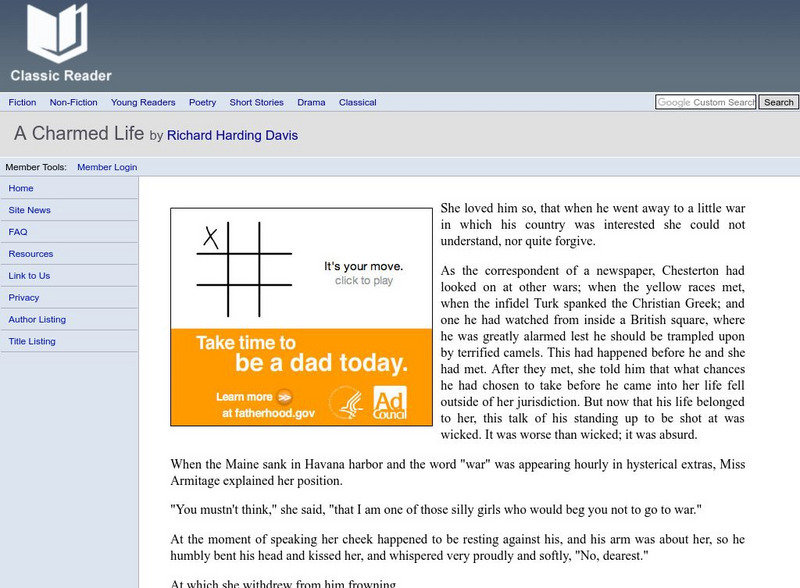
Task: Select the Drama category
Action: 311,102
